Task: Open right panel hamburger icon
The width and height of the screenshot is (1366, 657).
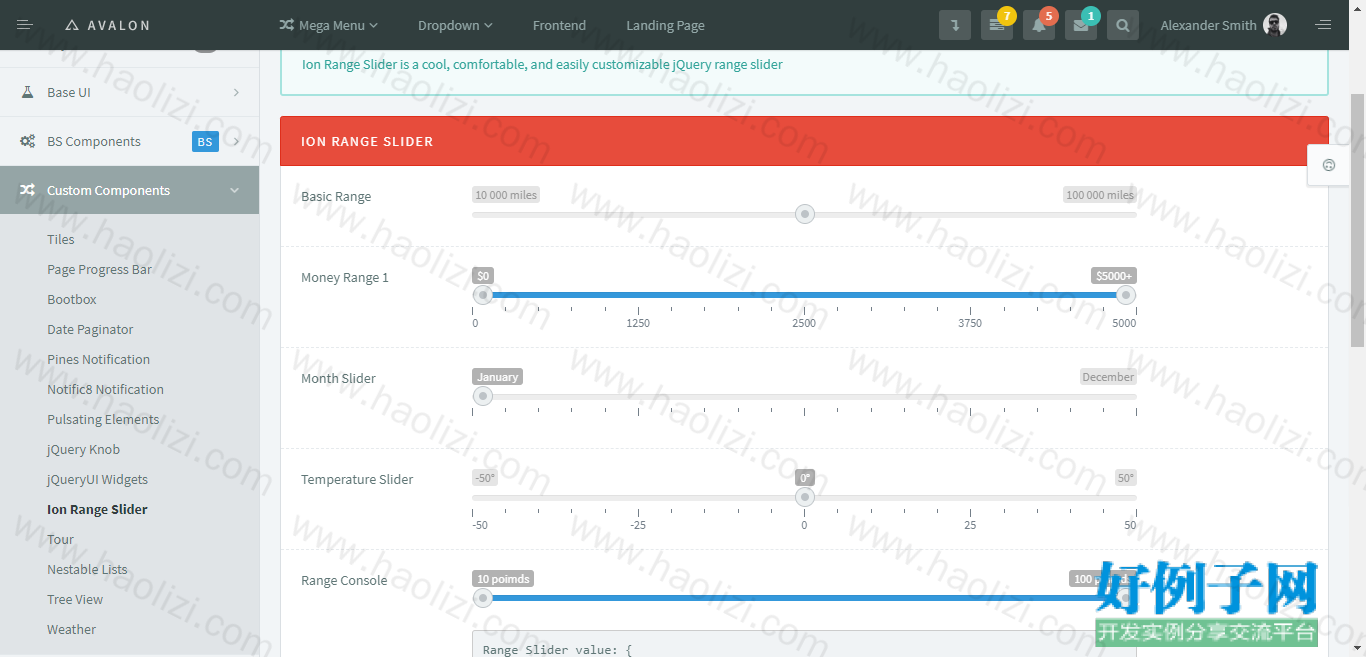Action: pos(1324,25)
